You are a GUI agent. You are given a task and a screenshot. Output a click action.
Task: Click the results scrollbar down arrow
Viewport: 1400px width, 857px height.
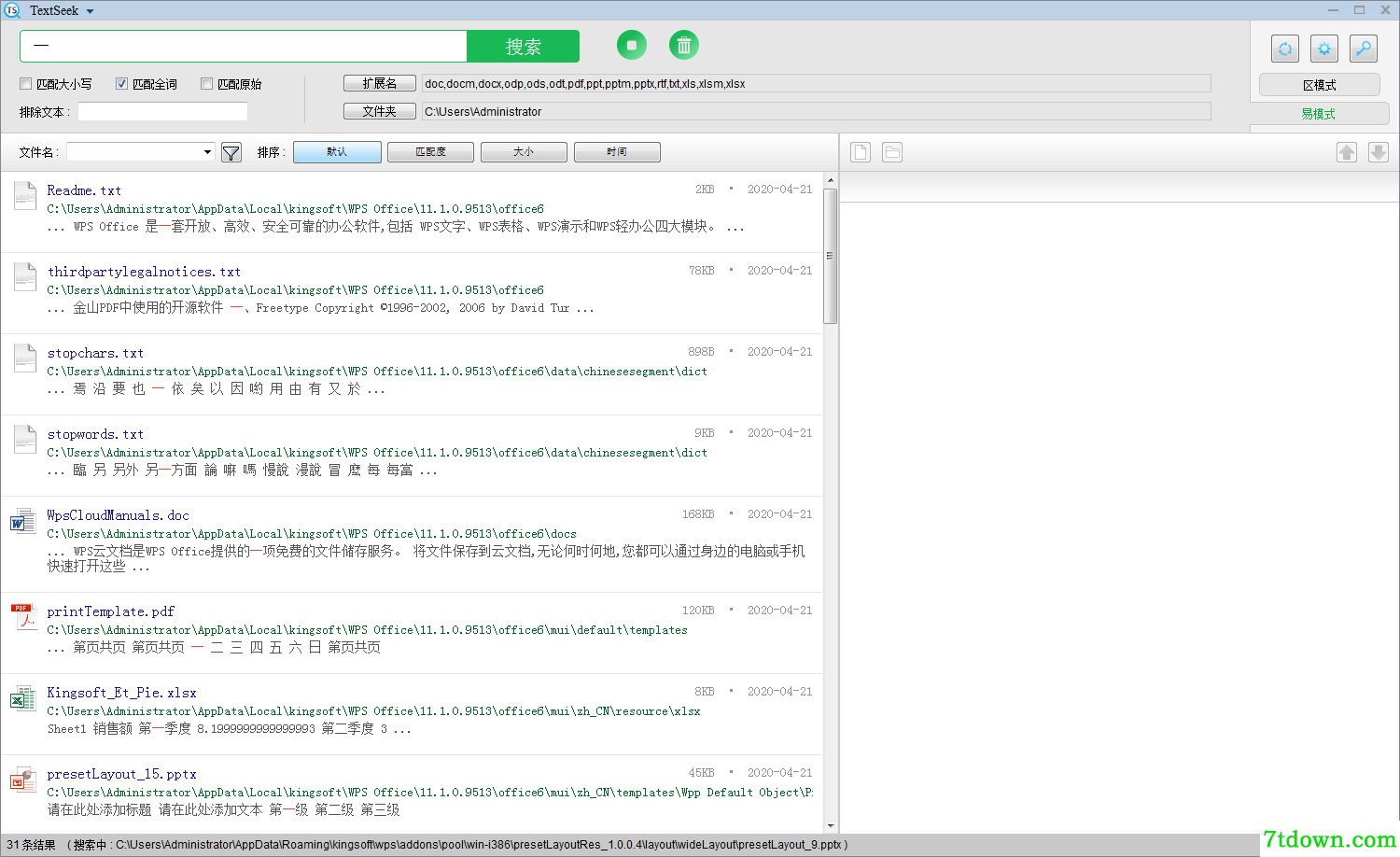[831, 825]
